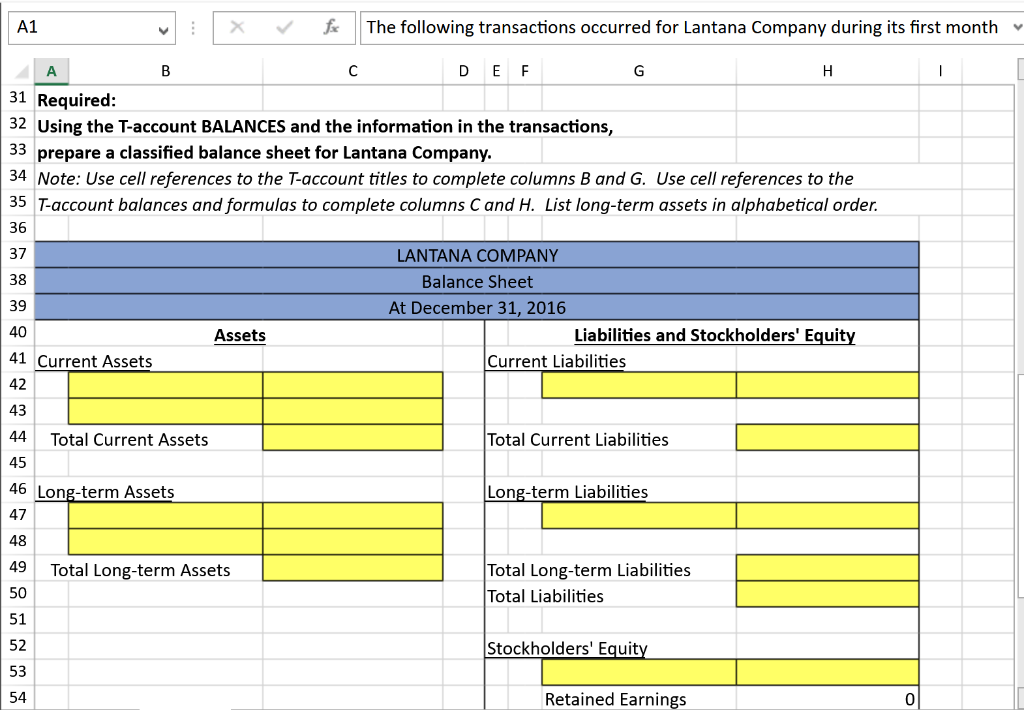Select column header A
The height and width of the screenshot is (710, 1024).
(49, 71)
